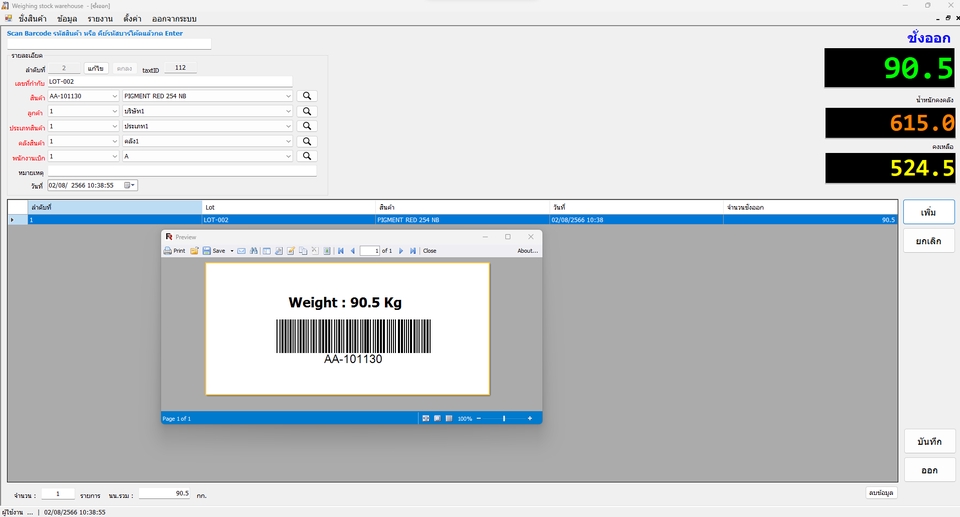Go to the last page
960x517 pixels.
tap(413, 251)
